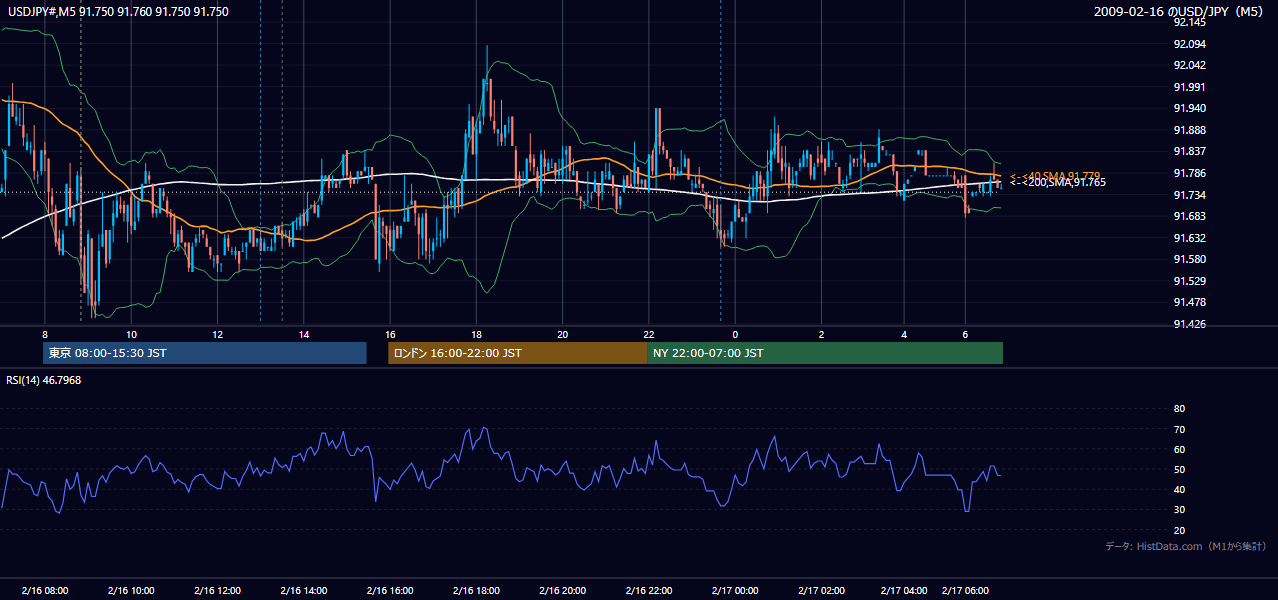Click the 200 SMA 91.765 white label
The height and width of the screenshot is (600, 1278).
click(1057, 183)
